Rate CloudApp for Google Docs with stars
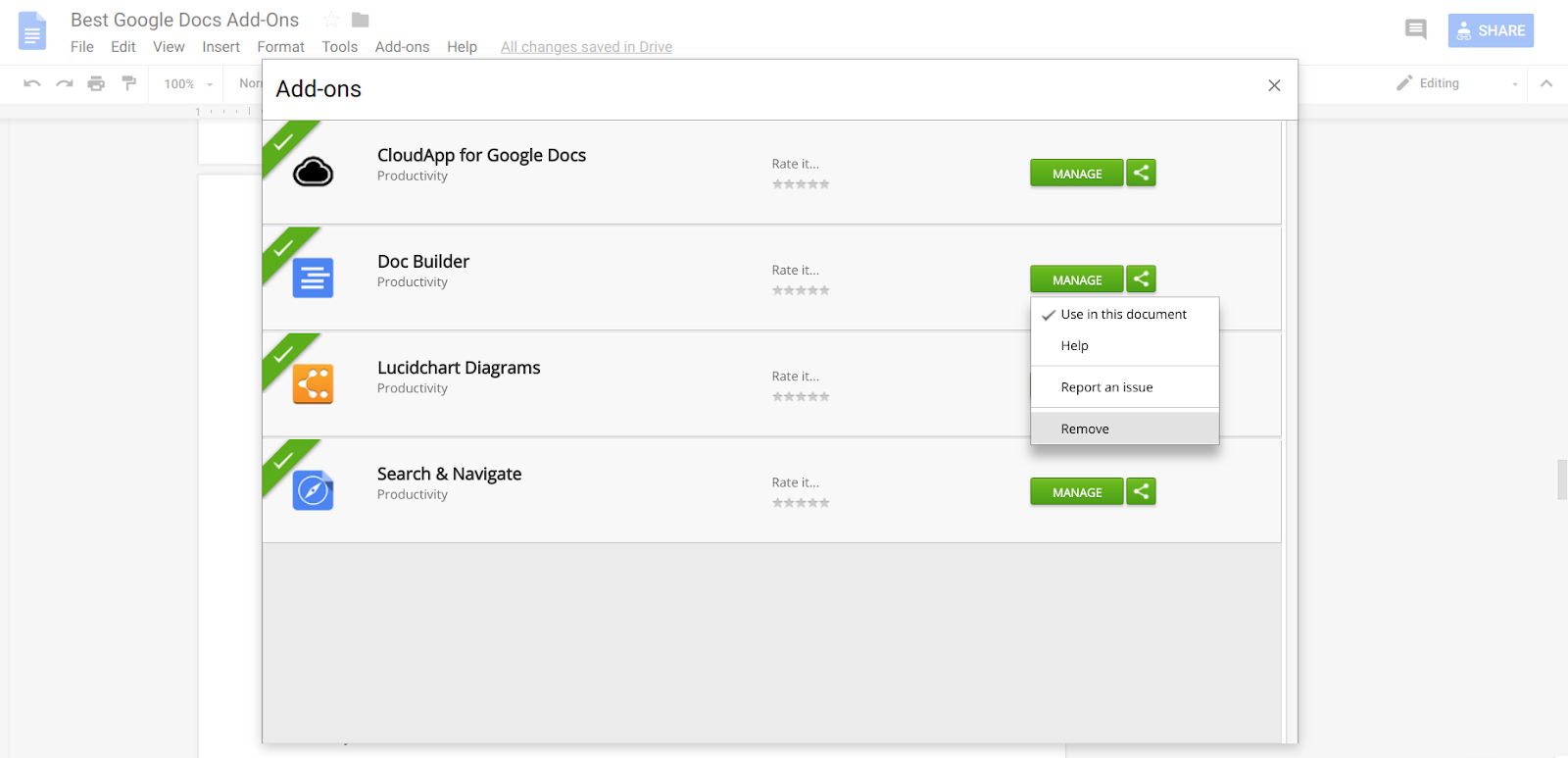This screenshot has height=758, width=1568. point(801,184)
